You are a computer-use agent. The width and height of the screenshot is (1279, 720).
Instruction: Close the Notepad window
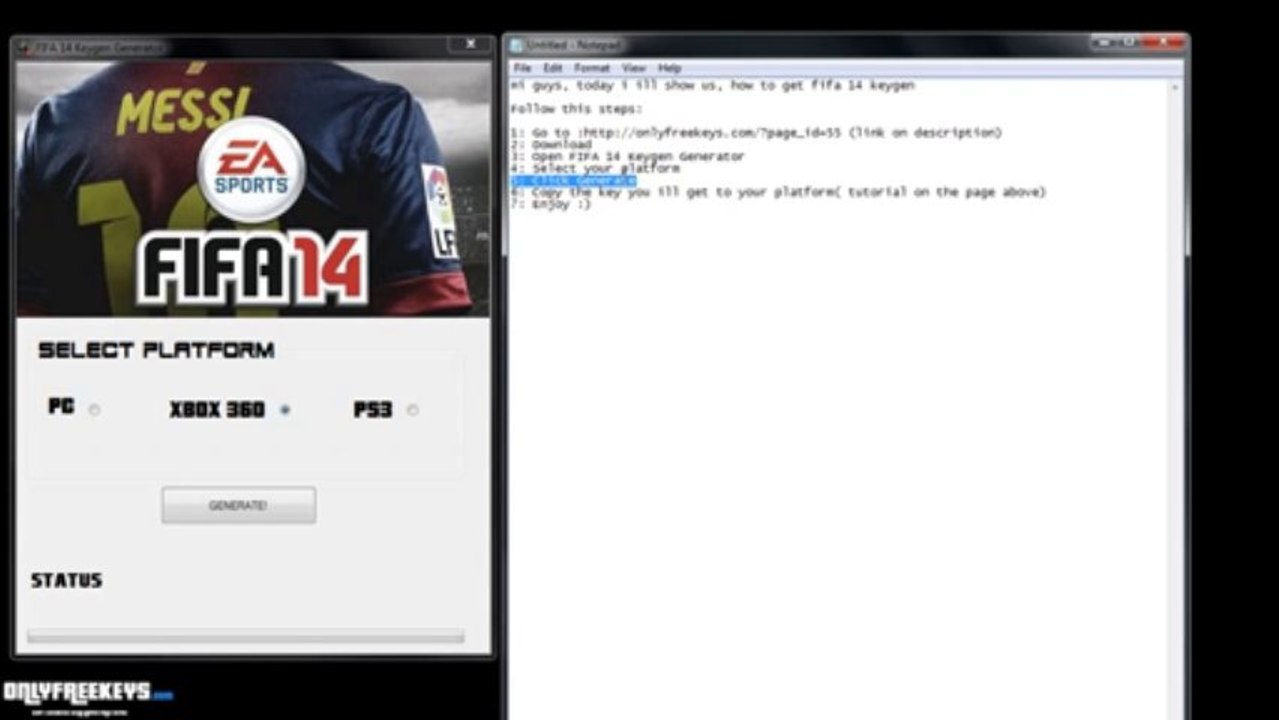[x=1163, y=43]
